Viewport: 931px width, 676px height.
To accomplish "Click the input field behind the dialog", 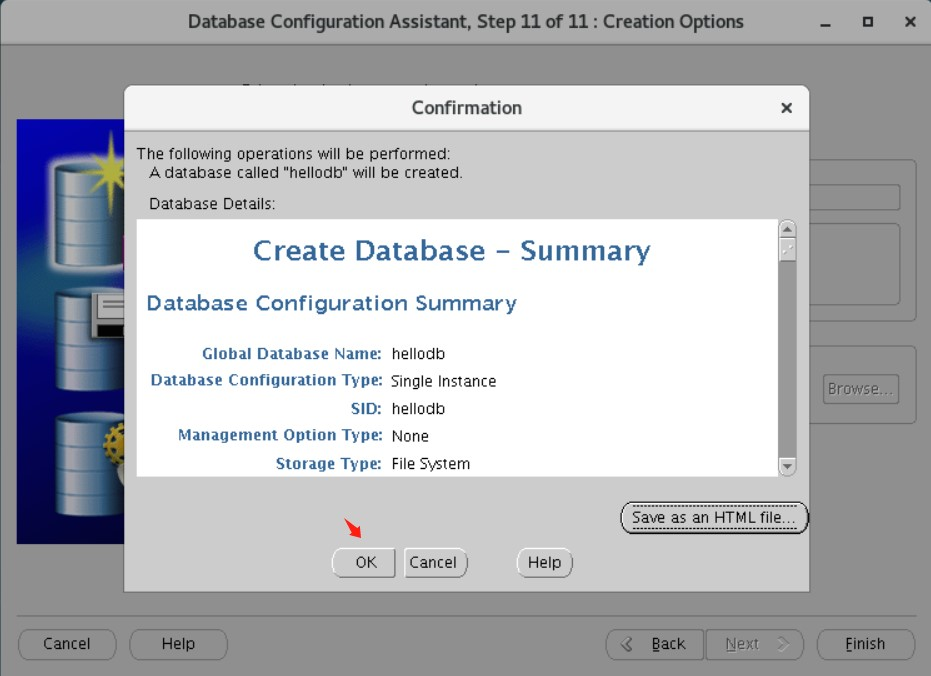I will click(x=854, y=197).
